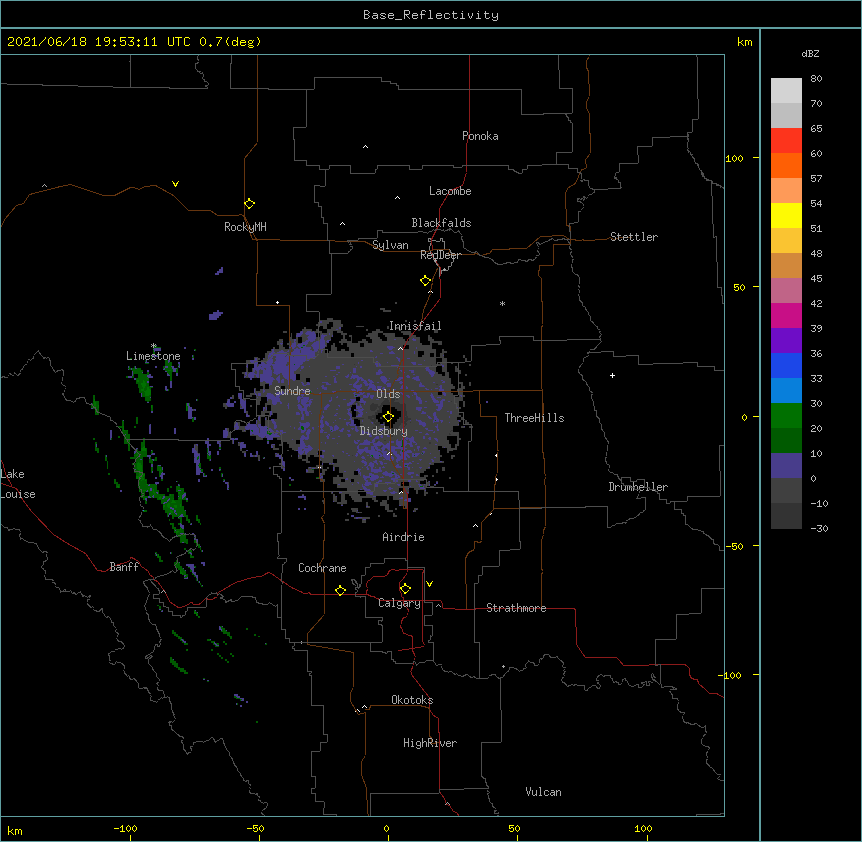Click the 2021/06/18 19:53:11 UTC timestamp
Image resolution: width=862 pixels, height=842 pixels.
pos(99,42)
